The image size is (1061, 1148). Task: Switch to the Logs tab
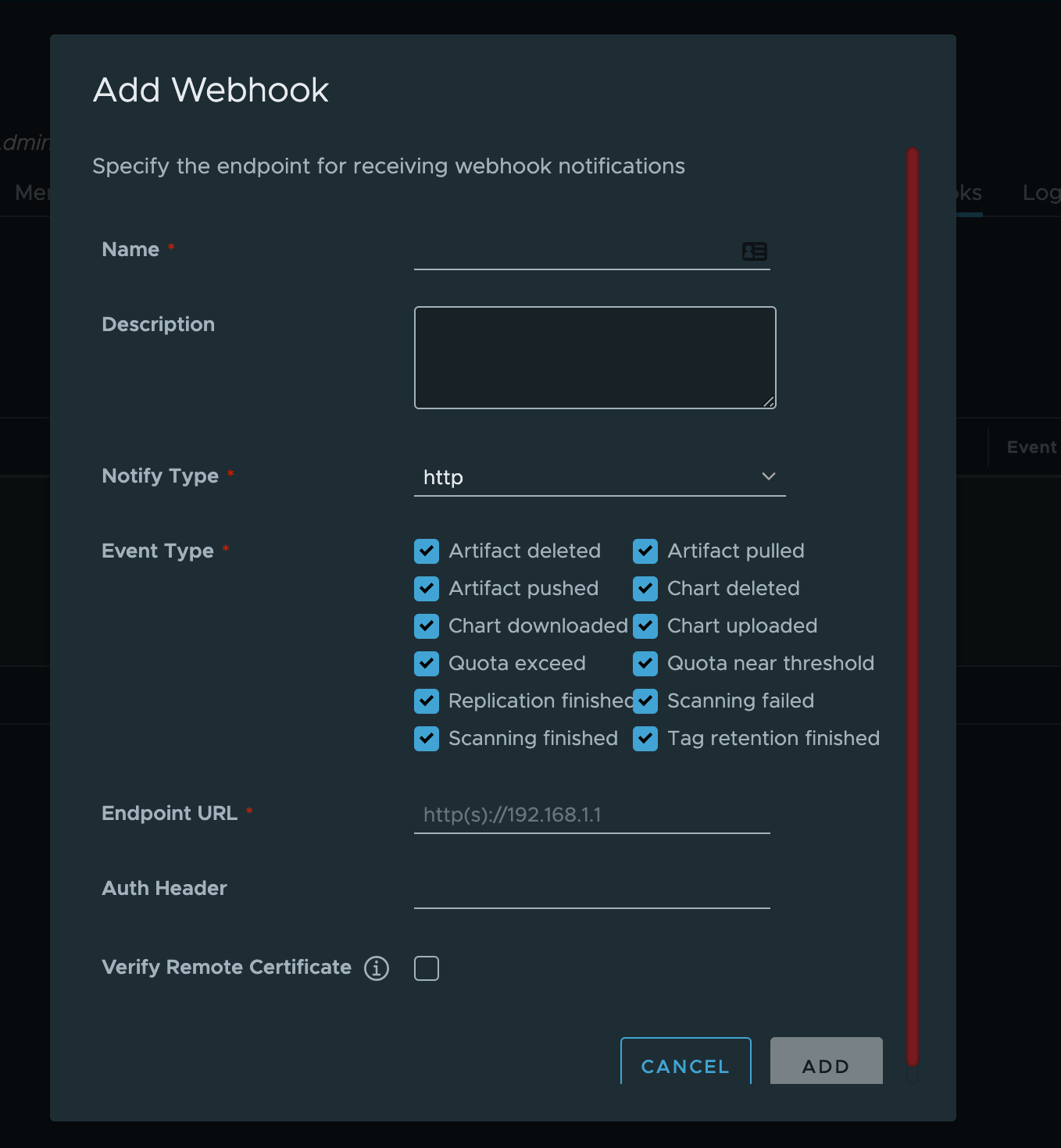click(x=1041, y=193)
